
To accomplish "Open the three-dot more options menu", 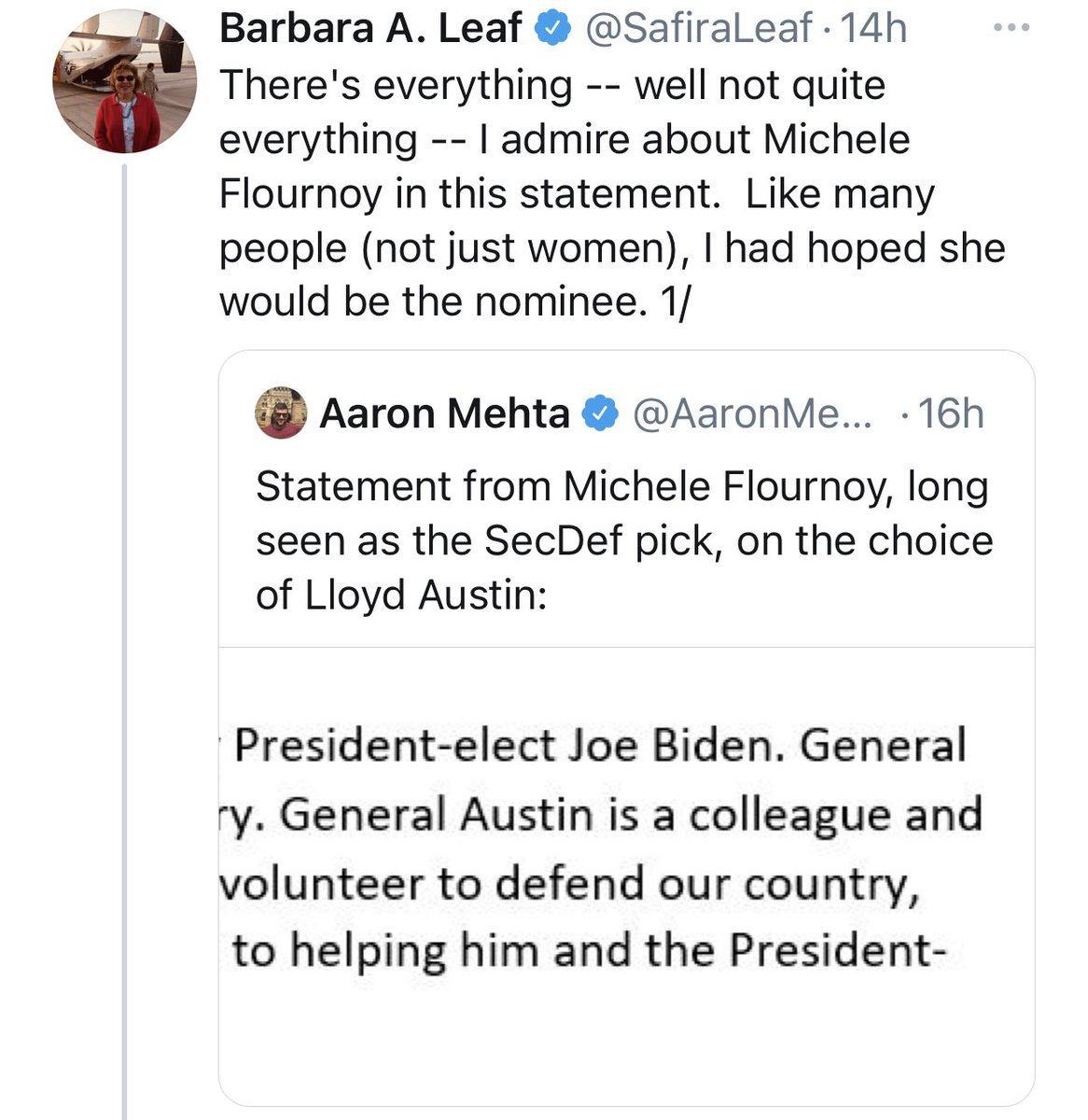I will [1011, 29].
